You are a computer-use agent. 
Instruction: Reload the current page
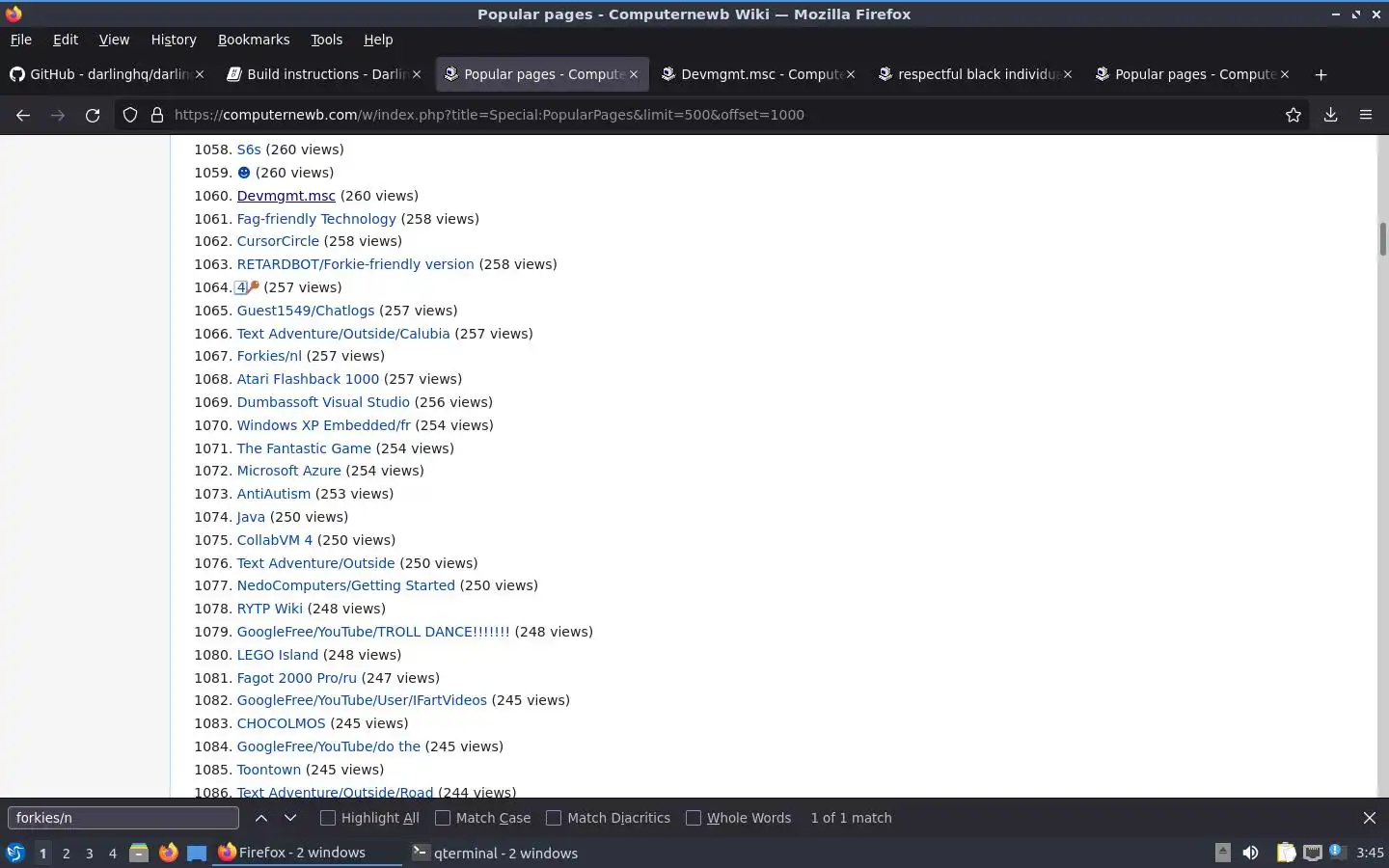coord(93,115)
